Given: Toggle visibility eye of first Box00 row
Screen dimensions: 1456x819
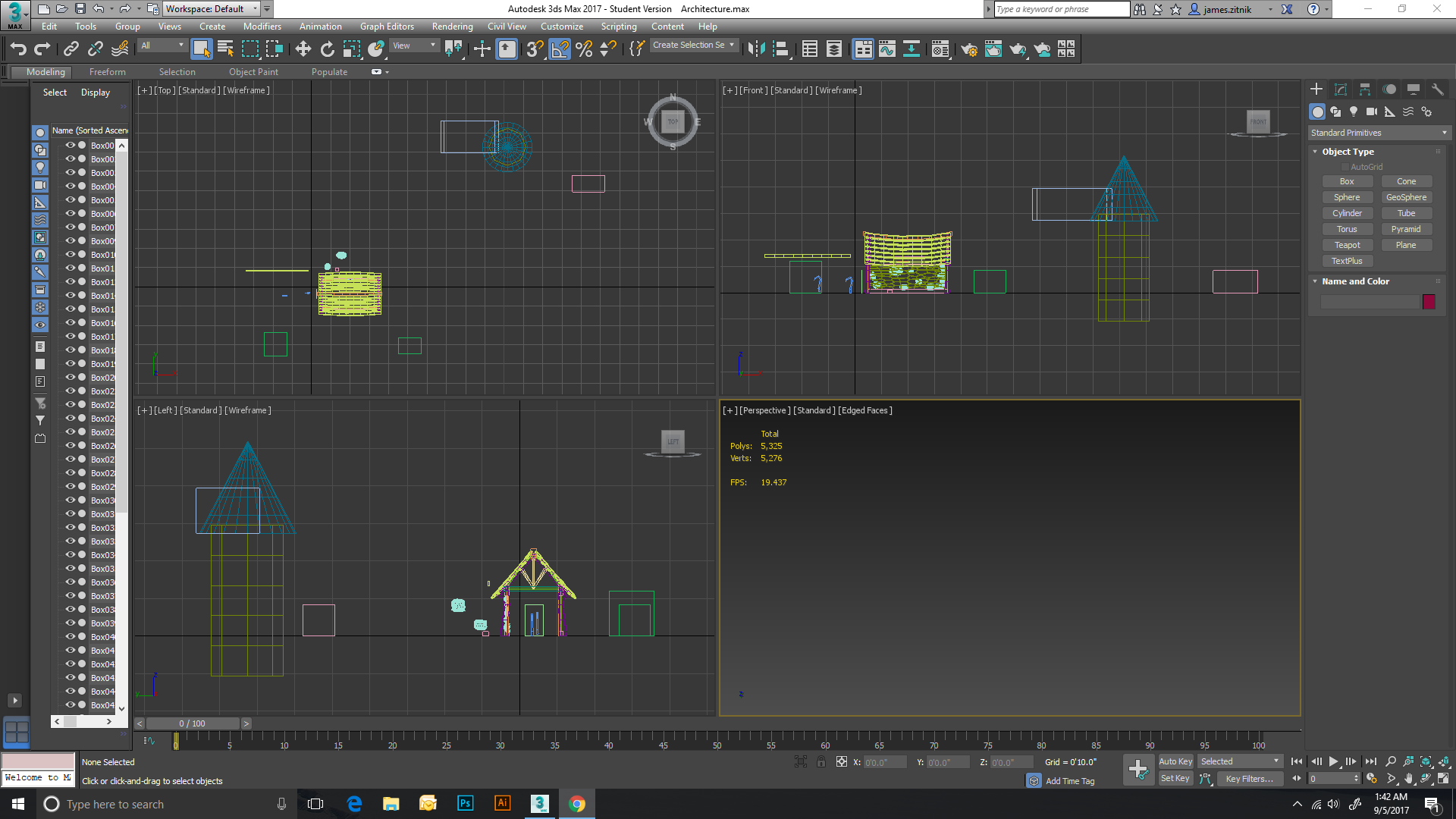Looking at the screenshot, I should pos(71,145).
